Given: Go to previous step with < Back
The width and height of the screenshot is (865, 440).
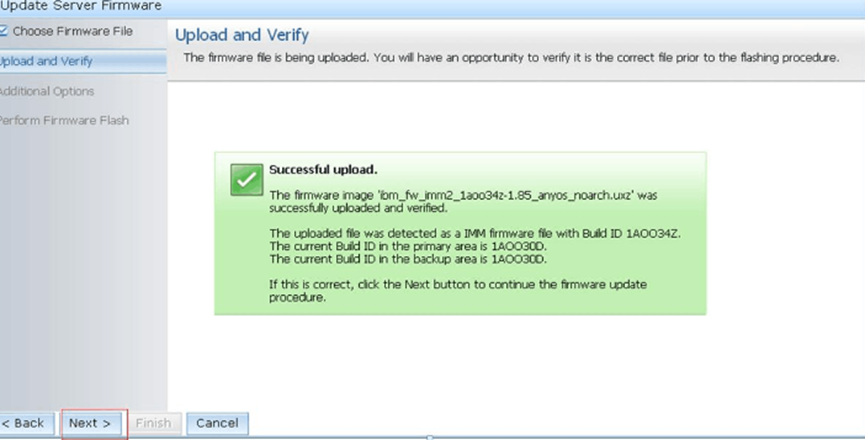Looking at the screenshot, I should click(25, 423).
